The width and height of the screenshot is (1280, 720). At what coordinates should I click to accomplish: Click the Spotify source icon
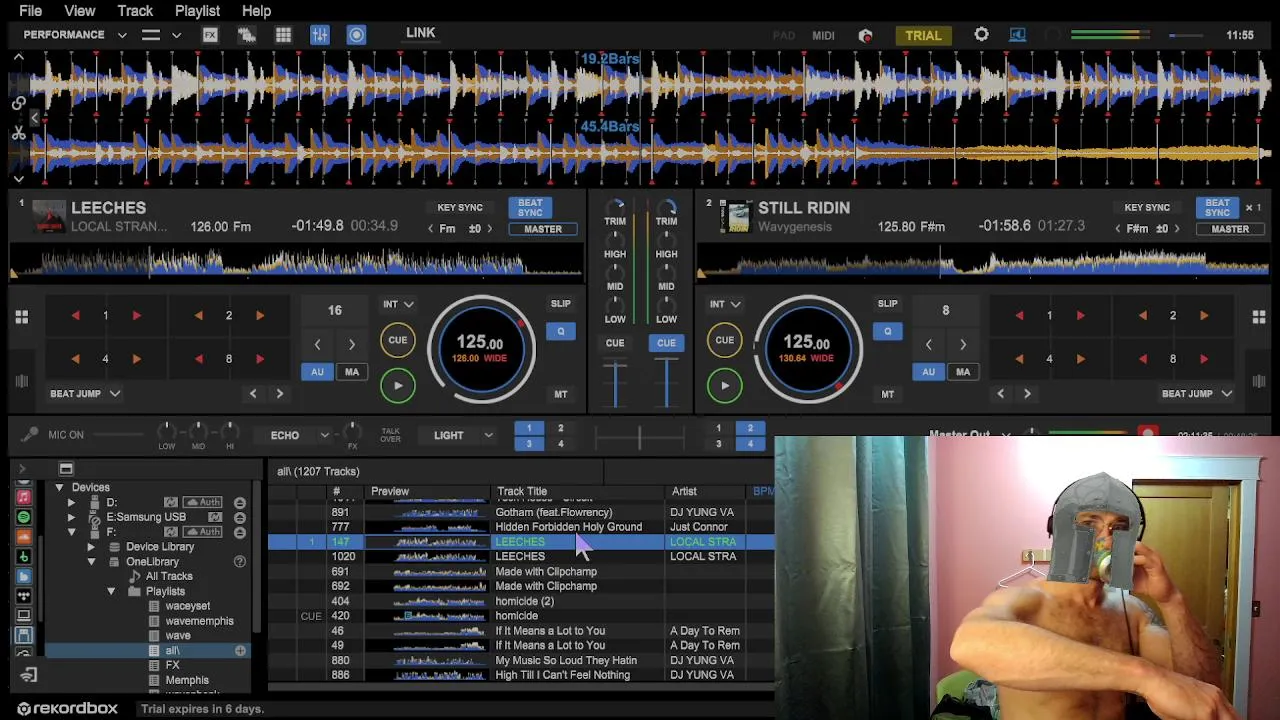coord(24,517)
